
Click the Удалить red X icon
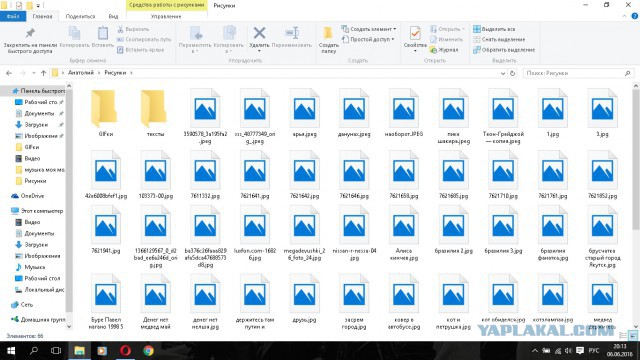click(x=259, y=33)
